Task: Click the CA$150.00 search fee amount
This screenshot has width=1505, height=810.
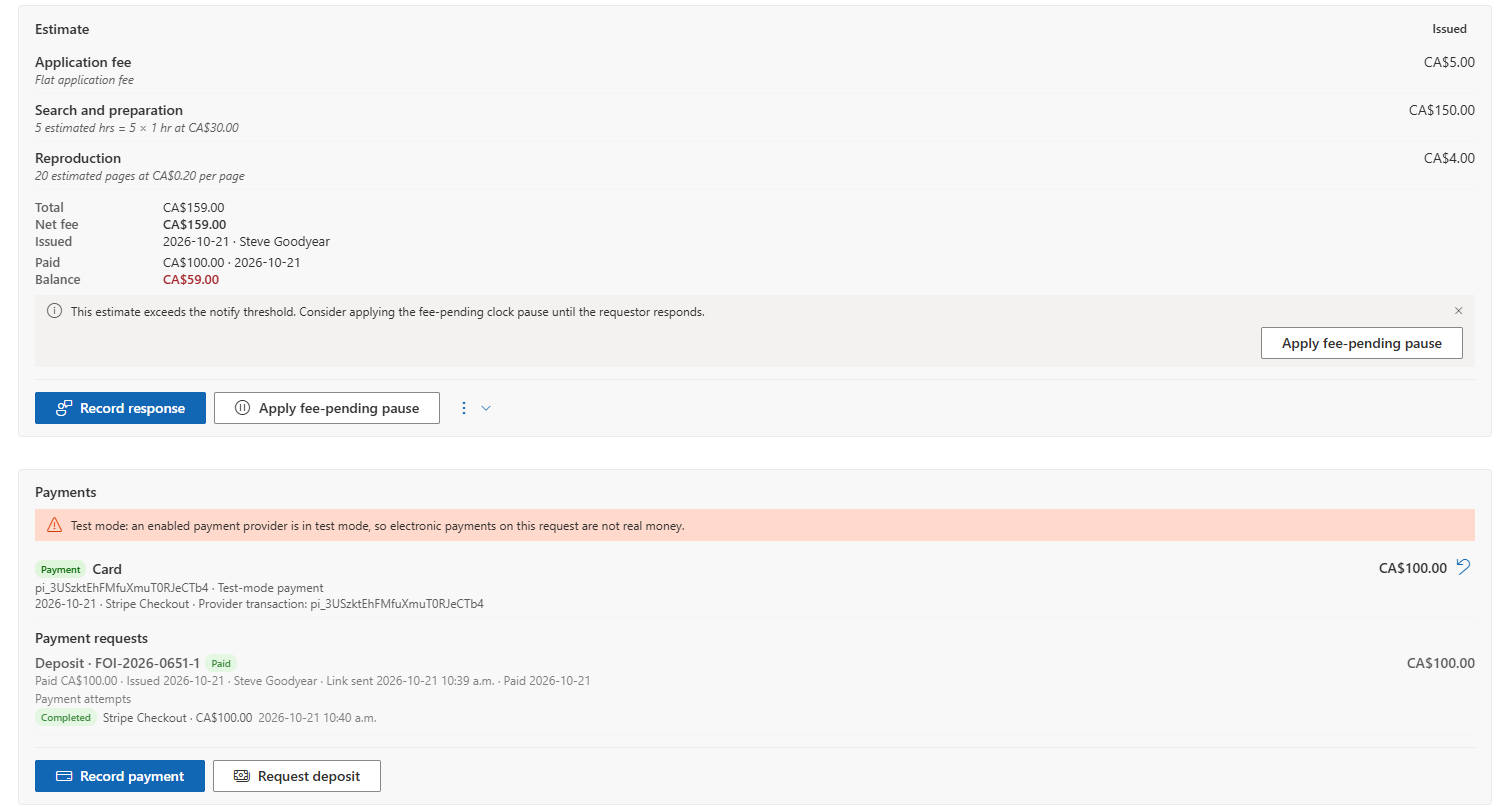Action: coord(1441,110)
